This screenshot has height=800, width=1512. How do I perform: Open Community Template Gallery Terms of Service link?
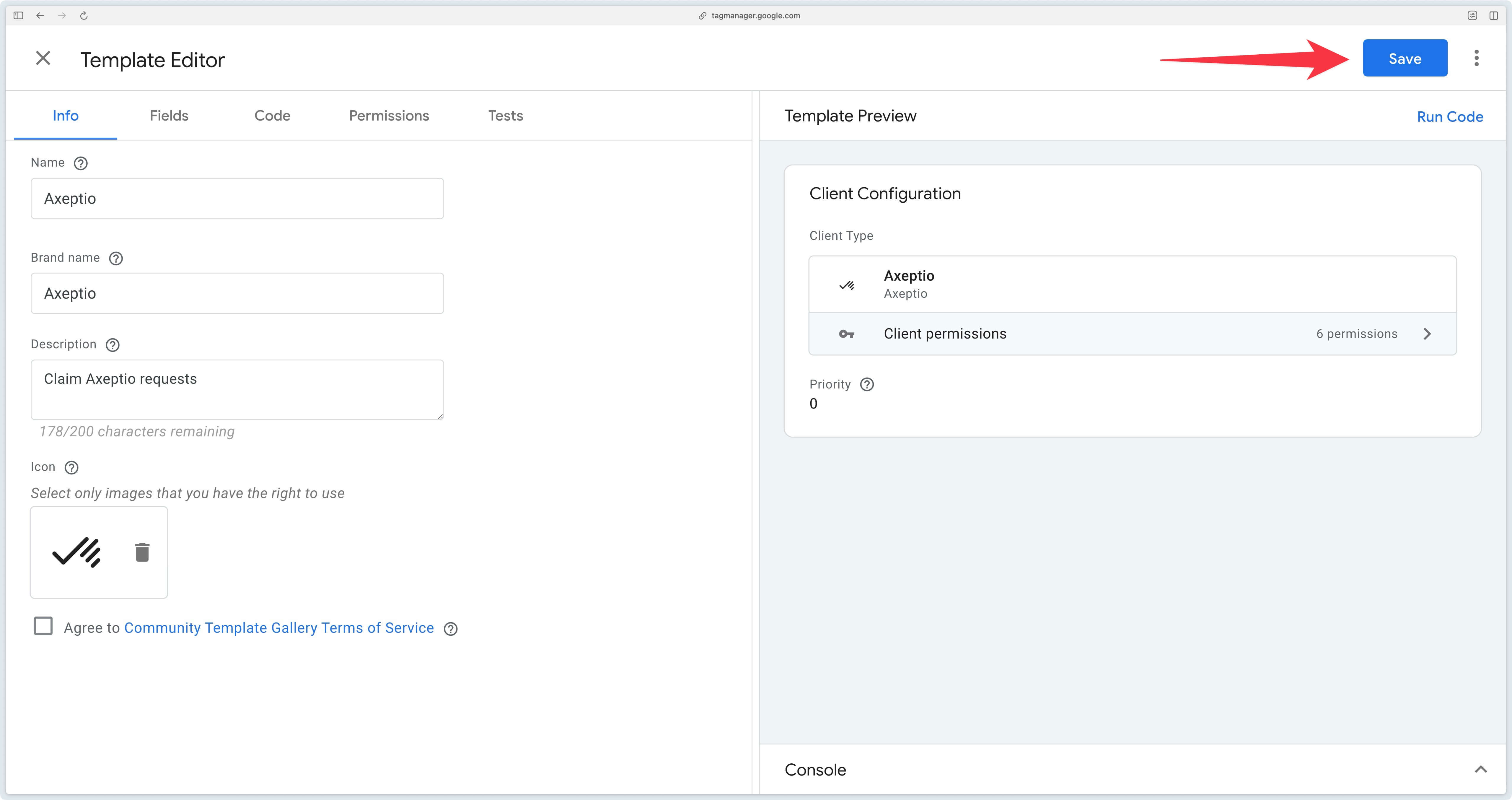279,628
